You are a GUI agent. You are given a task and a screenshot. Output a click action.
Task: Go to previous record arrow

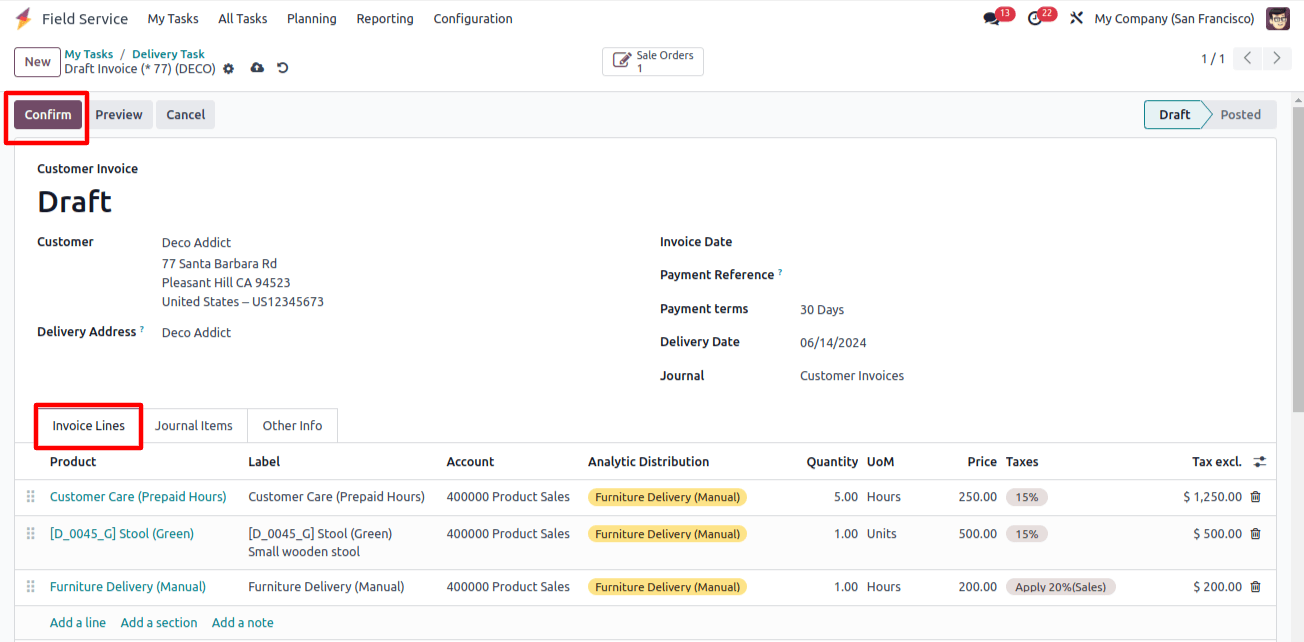[1247, 59]
